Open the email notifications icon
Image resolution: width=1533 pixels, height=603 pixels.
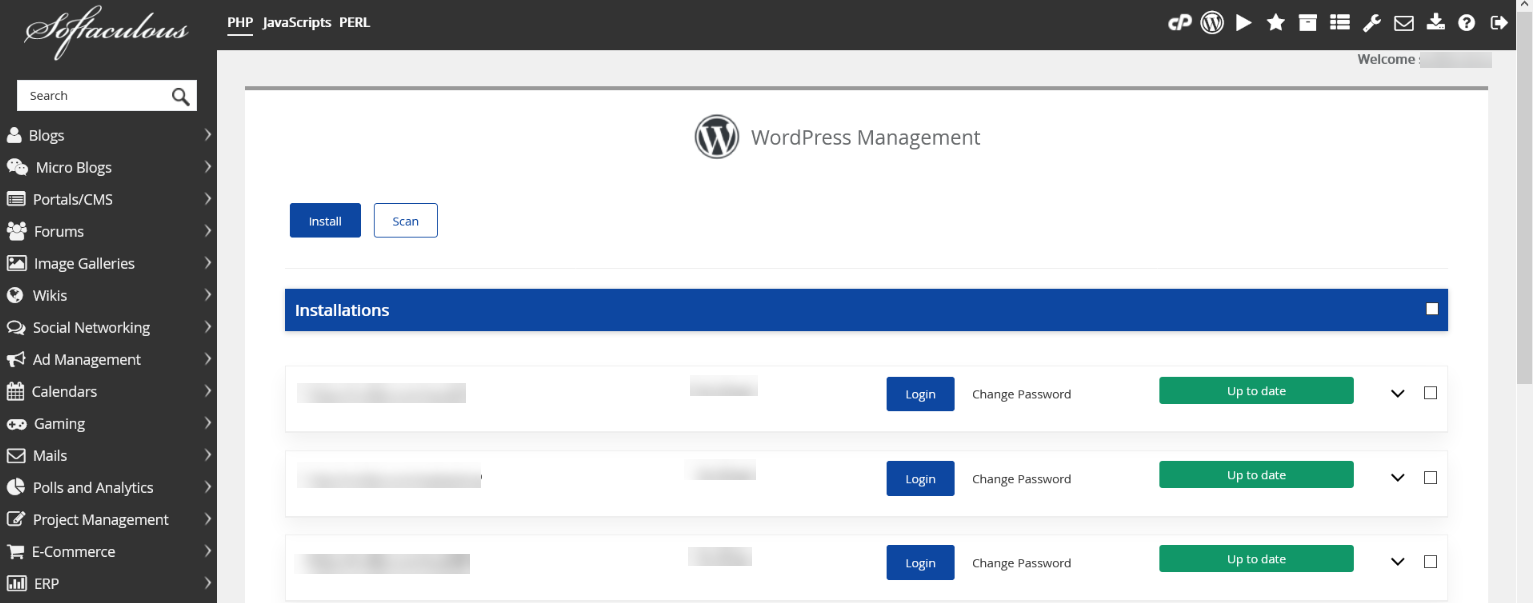tap(1403, 21)
